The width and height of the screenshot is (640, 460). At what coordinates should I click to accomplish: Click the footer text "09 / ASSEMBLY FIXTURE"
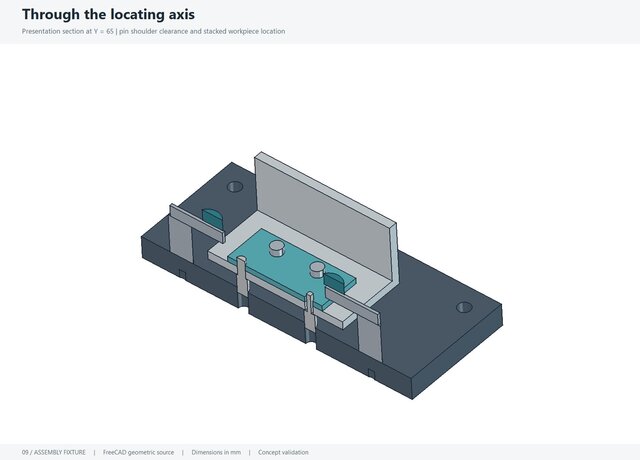tap(54, 452)
